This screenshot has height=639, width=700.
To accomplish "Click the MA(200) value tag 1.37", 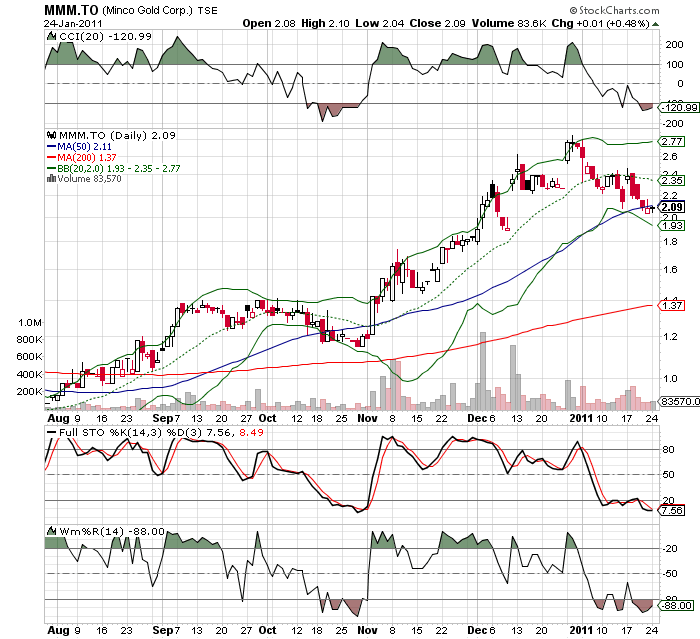I will click(672, 305).
